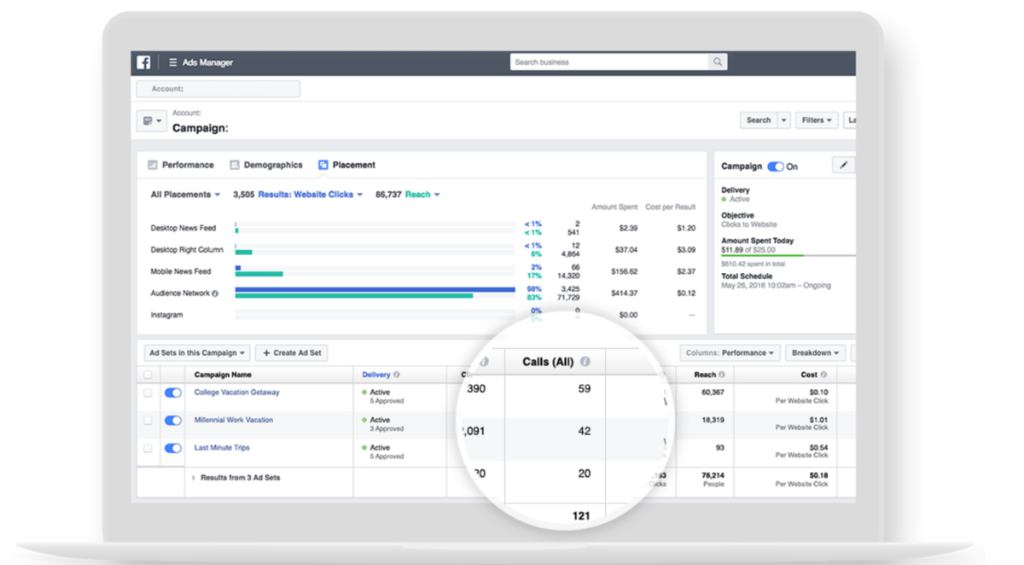This screenshot has height=565, width=1024.
Task: Click the Demographics tab icon
Action: tap(234, 165)
